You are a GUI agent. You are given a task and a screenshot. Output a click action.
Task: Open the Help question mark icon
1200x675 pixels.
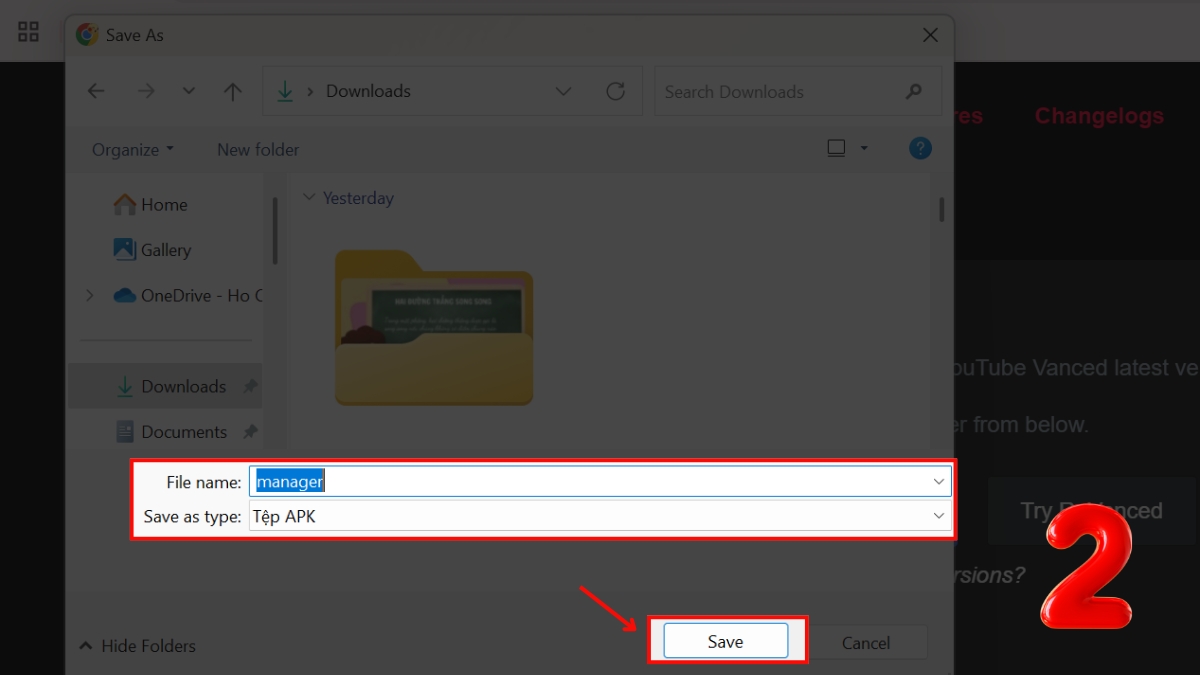(920, 148)
